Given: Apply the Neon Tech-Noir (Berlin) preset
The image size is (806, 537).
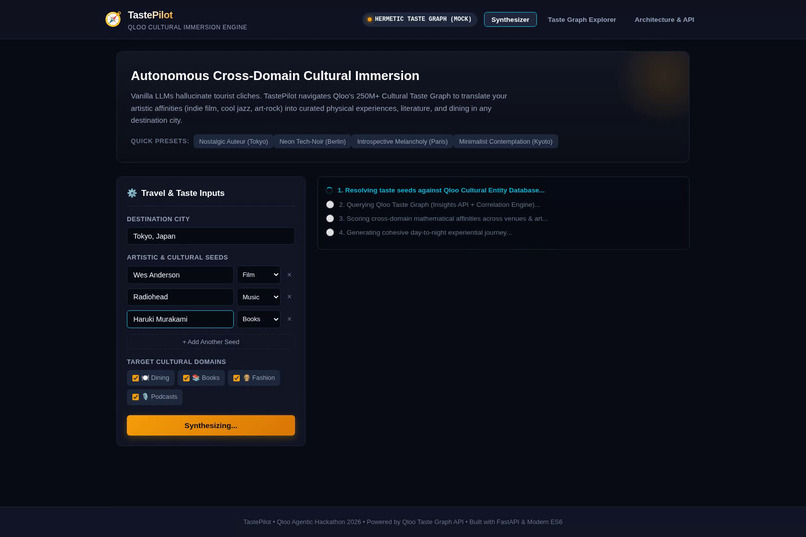Looking at the screenshot, I should click(313, 141).
